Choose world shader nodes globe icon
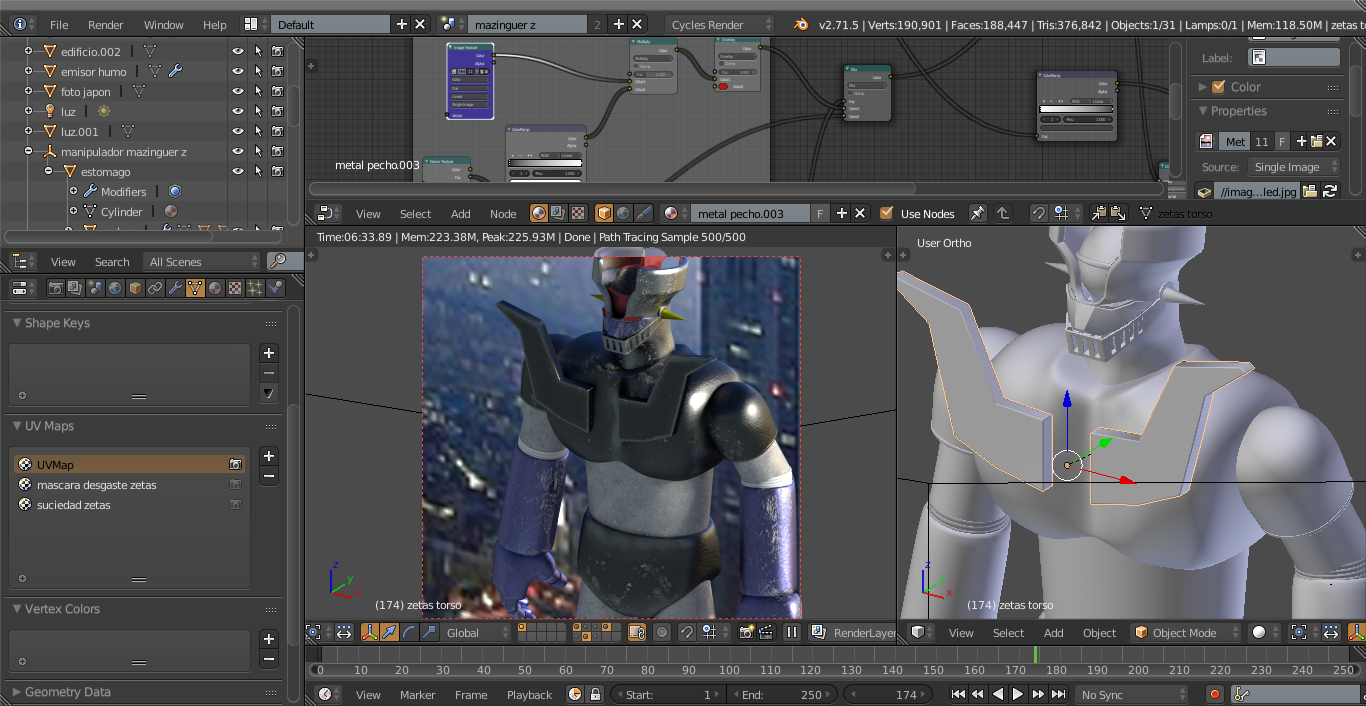The image size is (1366, 706). click(x=623, y=213)
